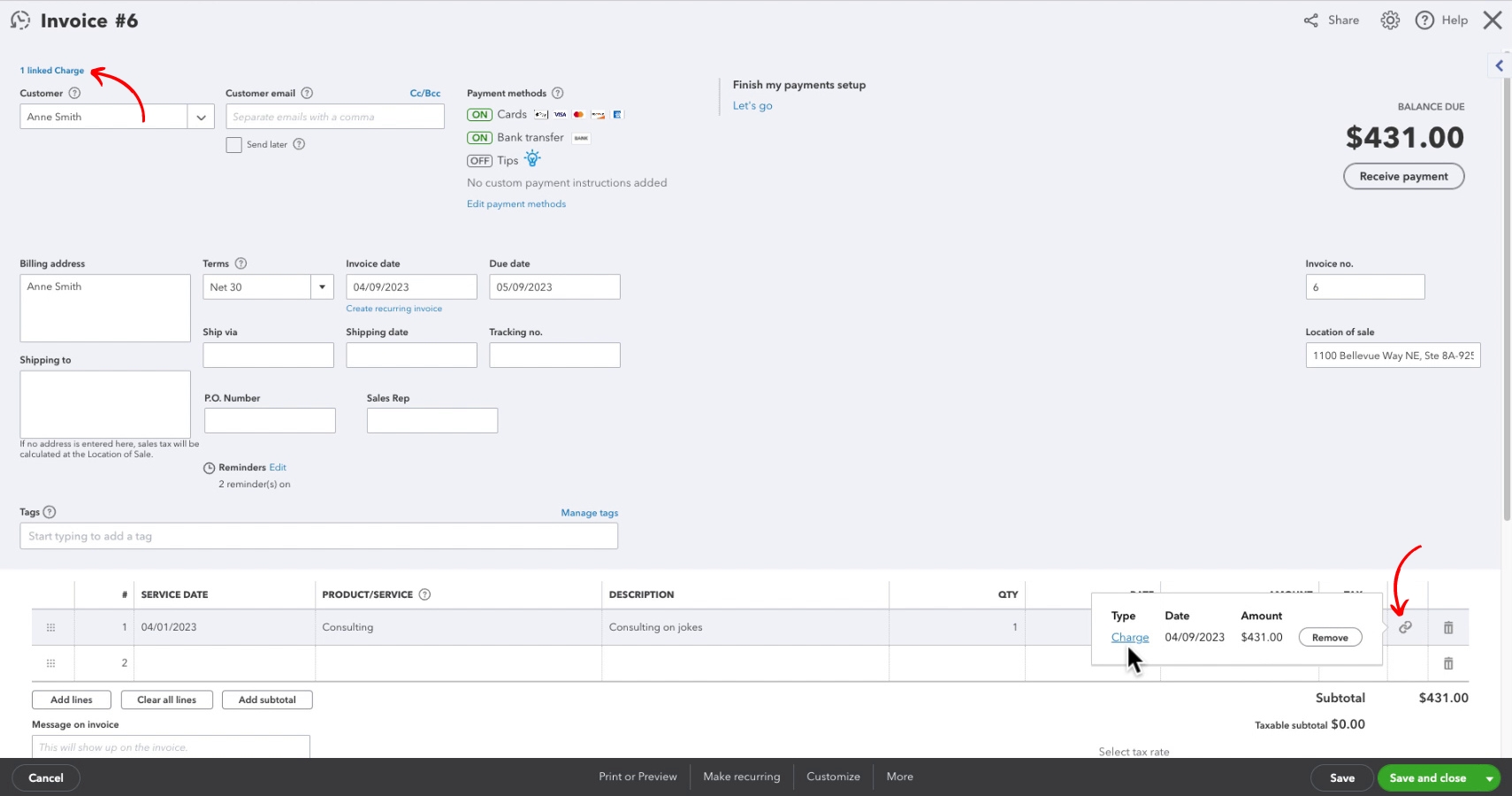1512x796 pixels.
Task: Toggle Tips OFF switch
Action: click(x=479, y=161)
